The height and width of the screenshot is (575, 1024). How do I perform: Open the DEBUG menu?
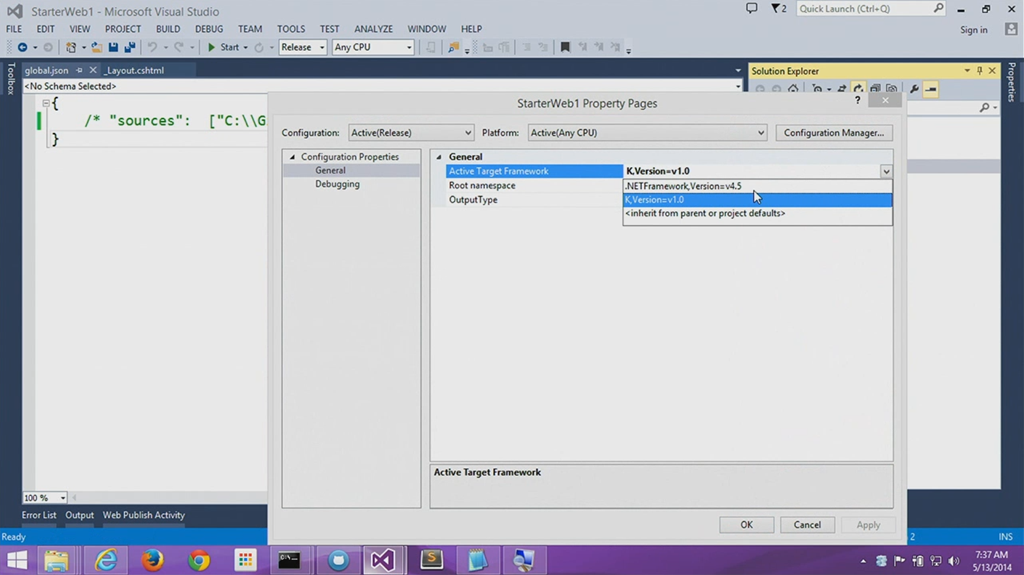click(x=209, y=29)
